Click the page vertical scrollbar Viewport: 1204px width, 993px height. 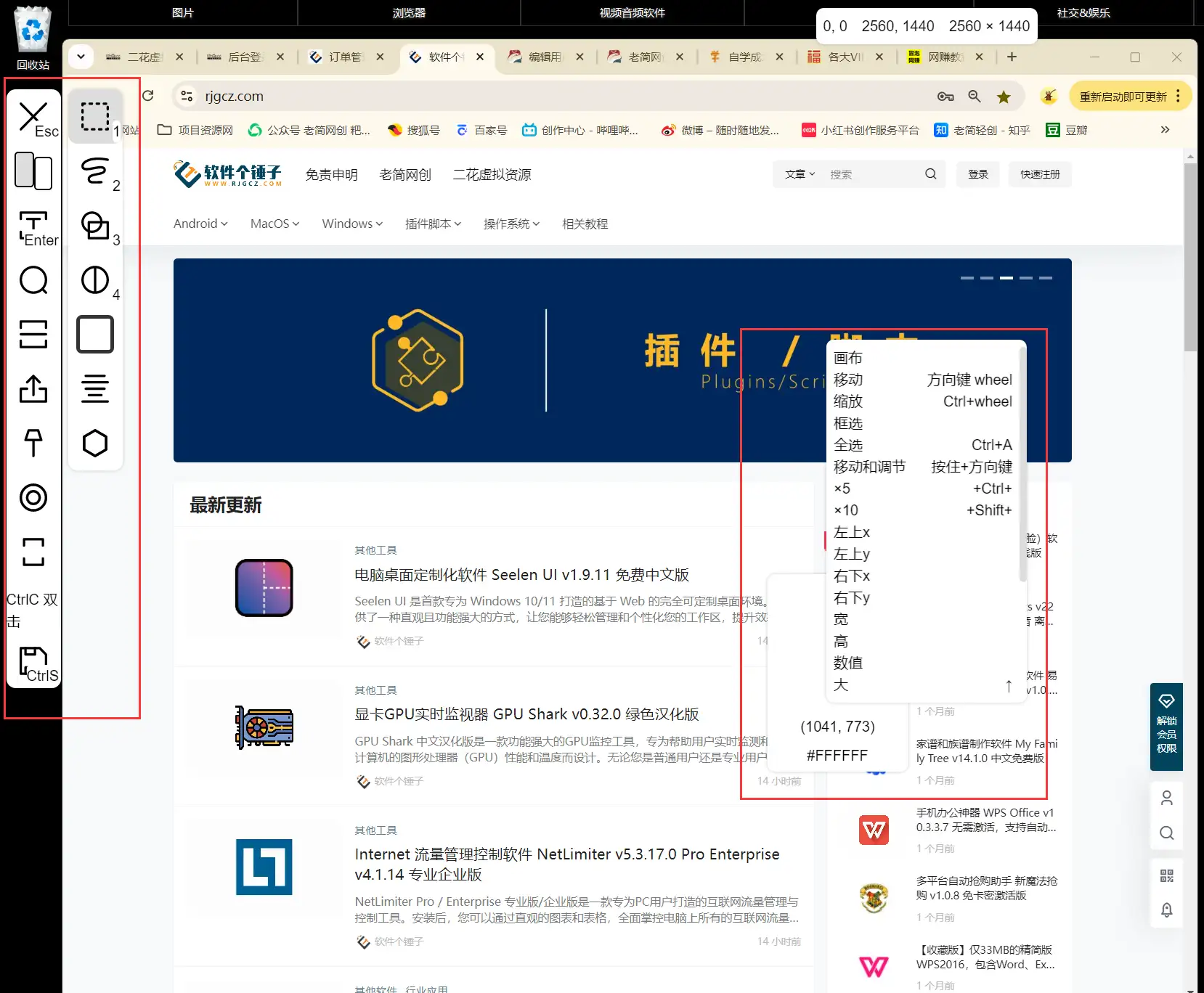(x=1189, y=257)
